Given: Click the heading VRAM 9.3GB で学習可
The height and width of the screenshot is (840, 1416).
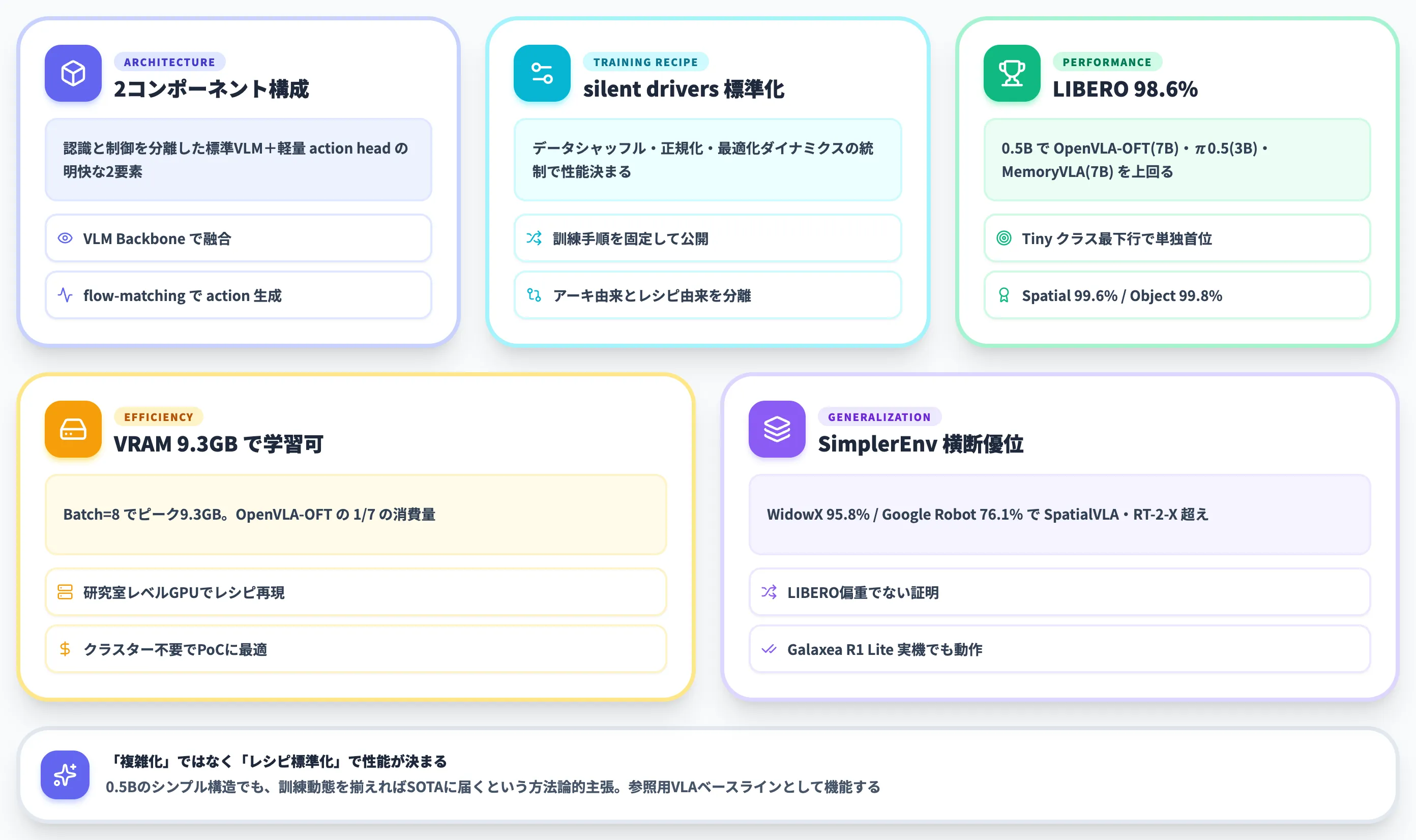Looking at the screenshot, I should click(x=219, y=444).
